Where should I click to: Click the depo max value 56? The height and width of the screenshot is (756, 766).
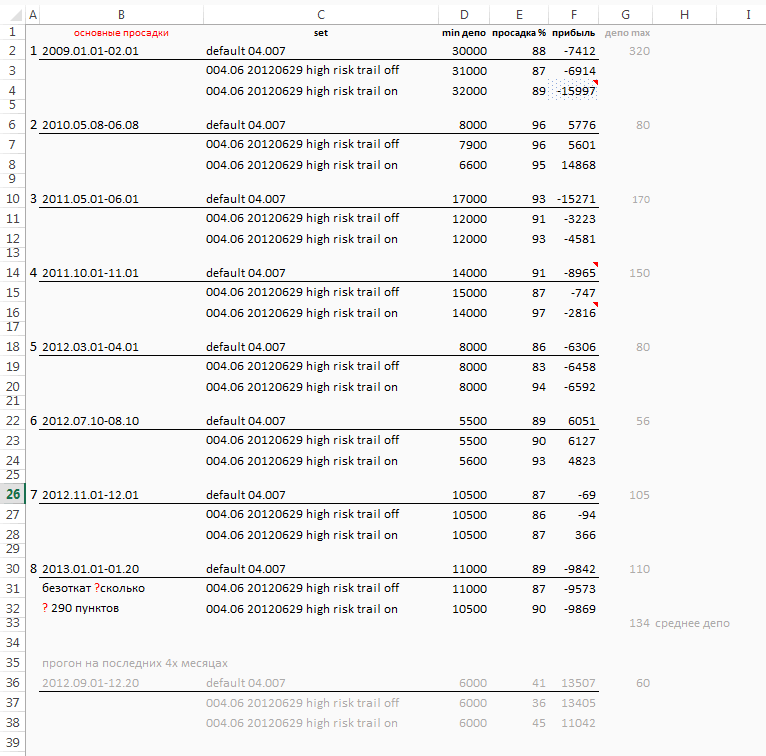pos(643,421)
